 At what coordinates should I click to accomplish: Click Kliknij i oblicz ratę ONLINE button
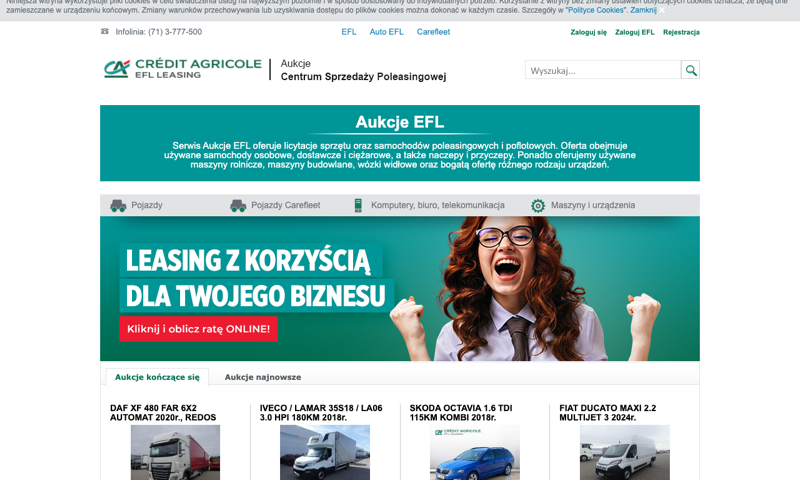click(198, 329)
